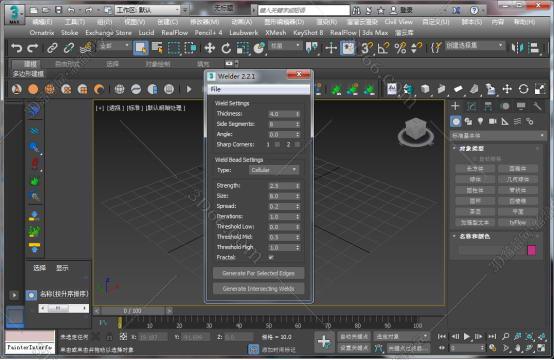Click the Align tool icon
Image resolution: width=554 pixels, height=360 pixels.
[535, 48]
